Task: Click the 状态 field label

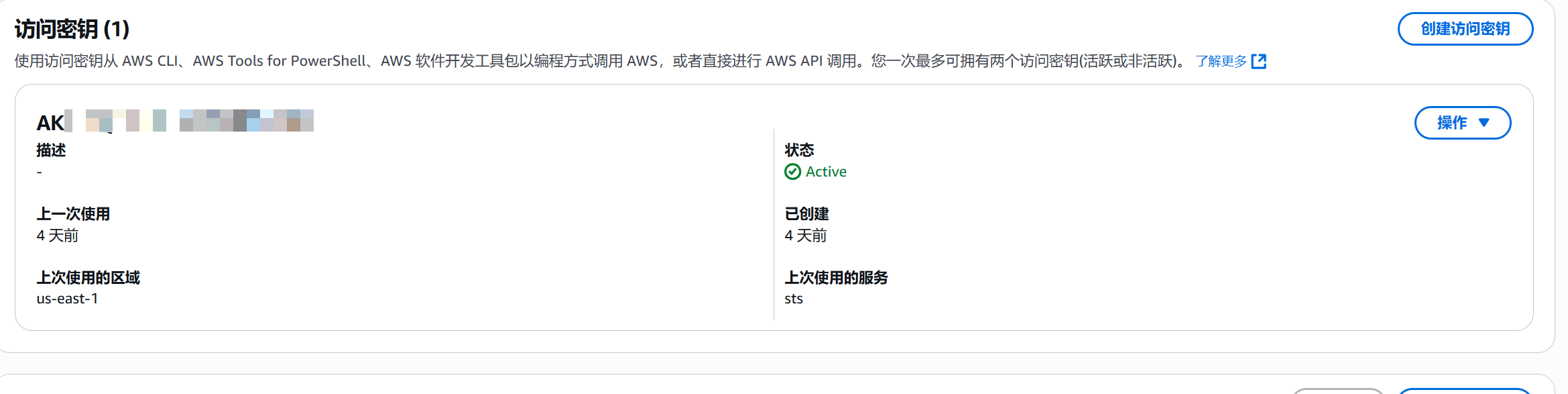Action: tap(799, 150)
